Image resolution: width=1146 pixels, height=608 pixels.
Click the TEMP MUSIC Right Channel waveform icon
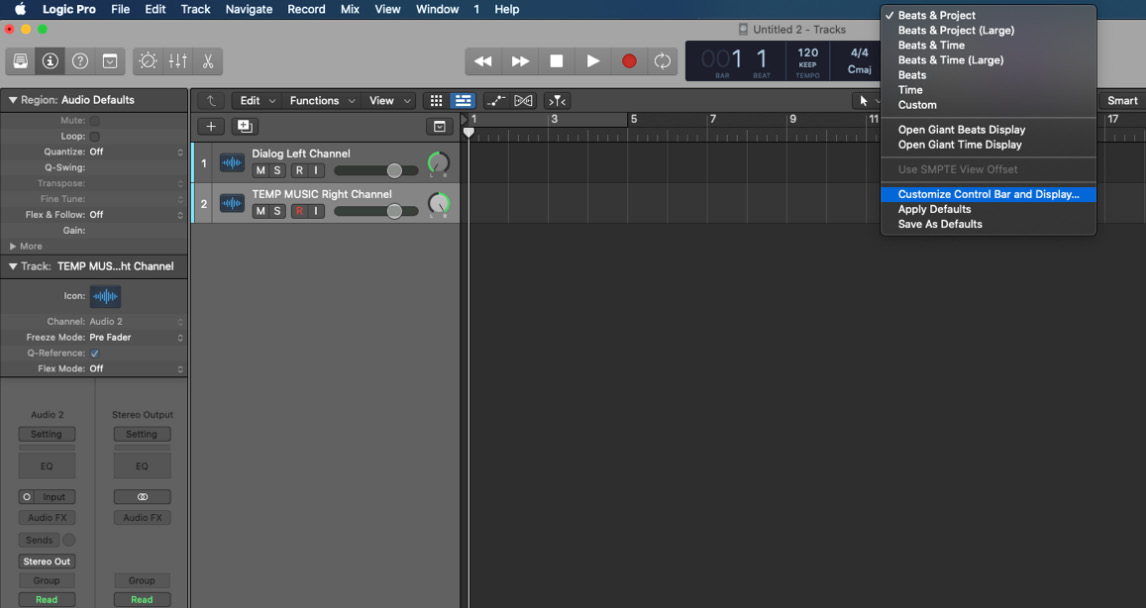pyautogui.click(x=232, y=204)
